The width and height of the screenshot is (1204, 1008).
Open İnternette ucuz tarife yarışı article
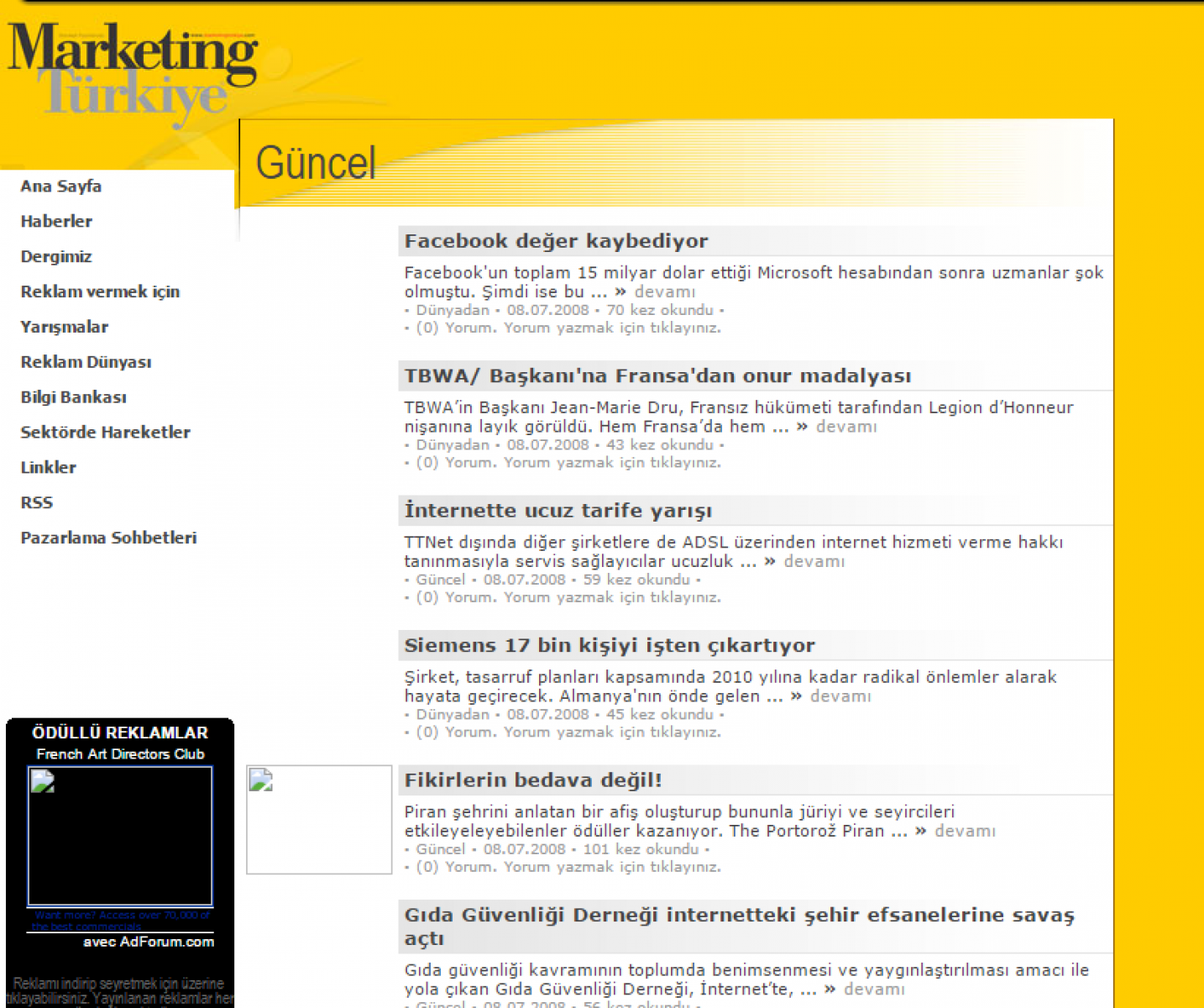click(558, 512)
